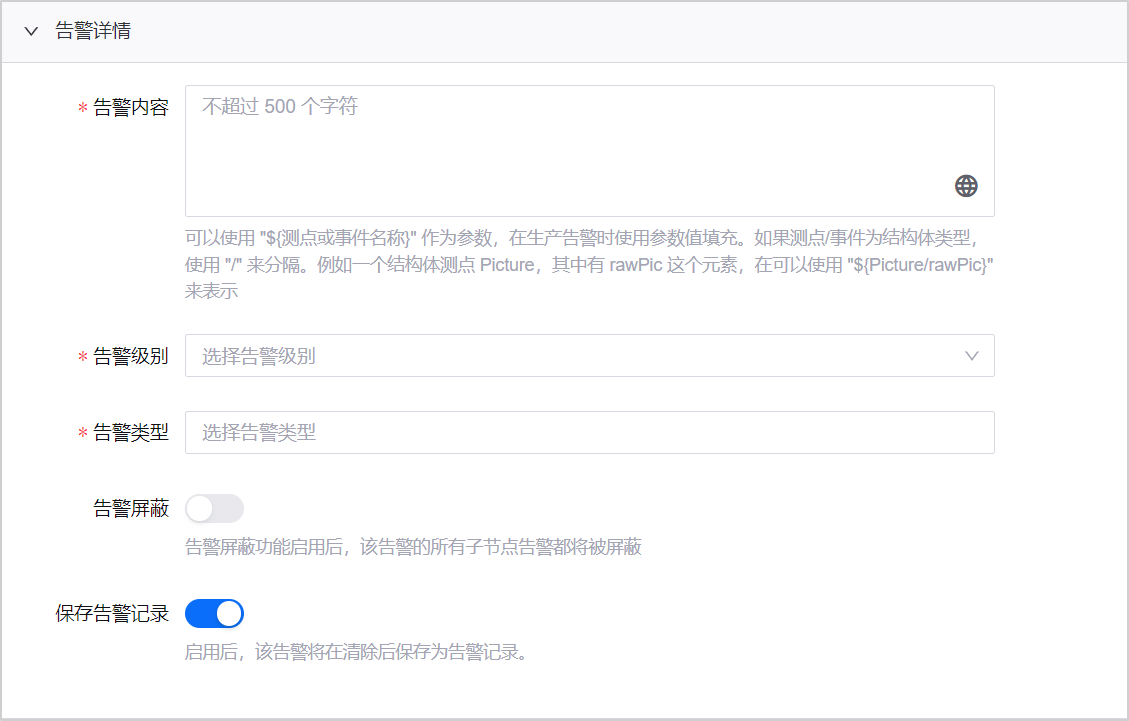Click the parameter usage hint below 告警内容

tap(589, 265)
